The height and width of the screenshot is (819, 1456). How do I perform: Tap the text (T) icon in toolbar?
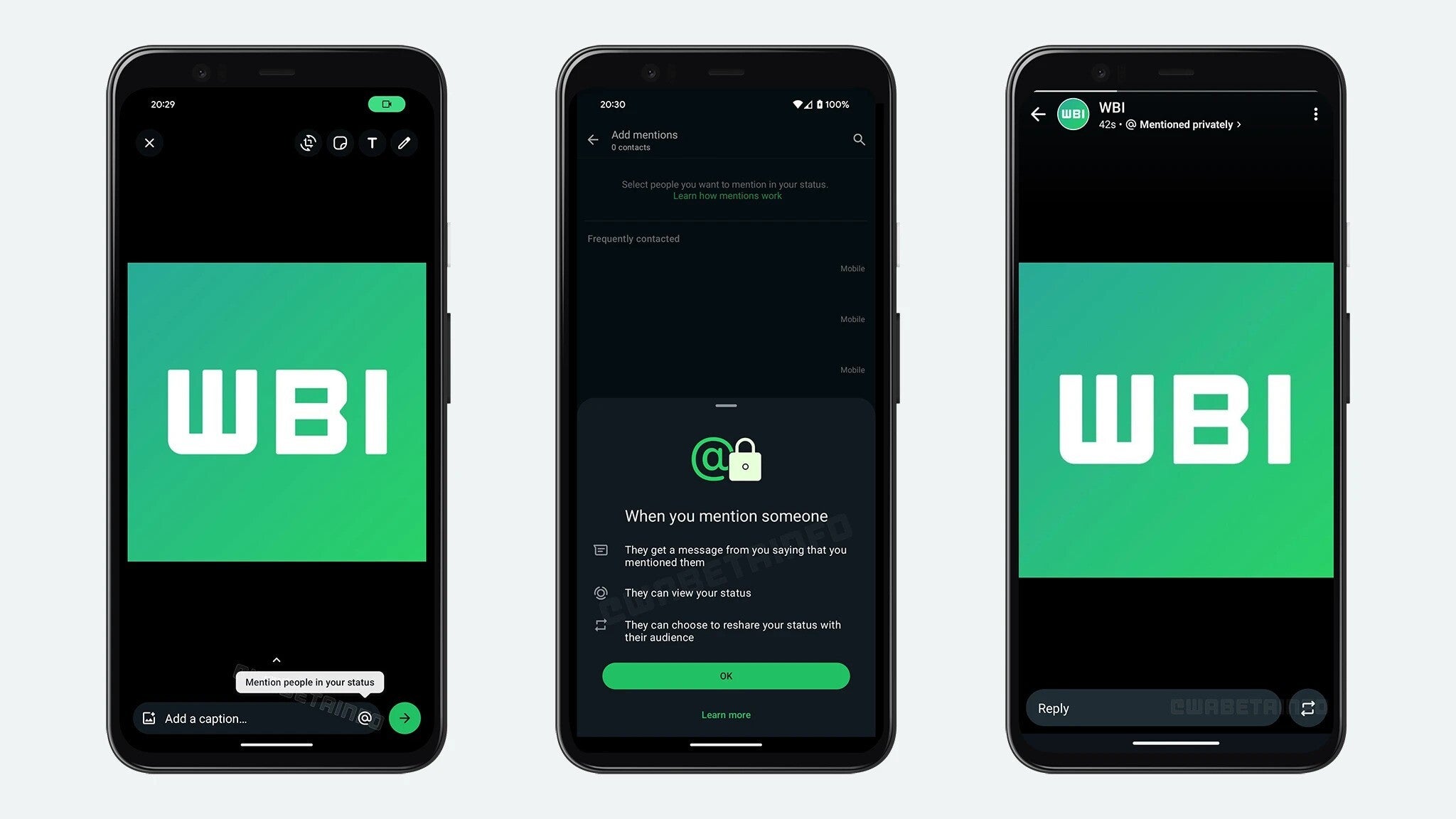coord(371,143)
